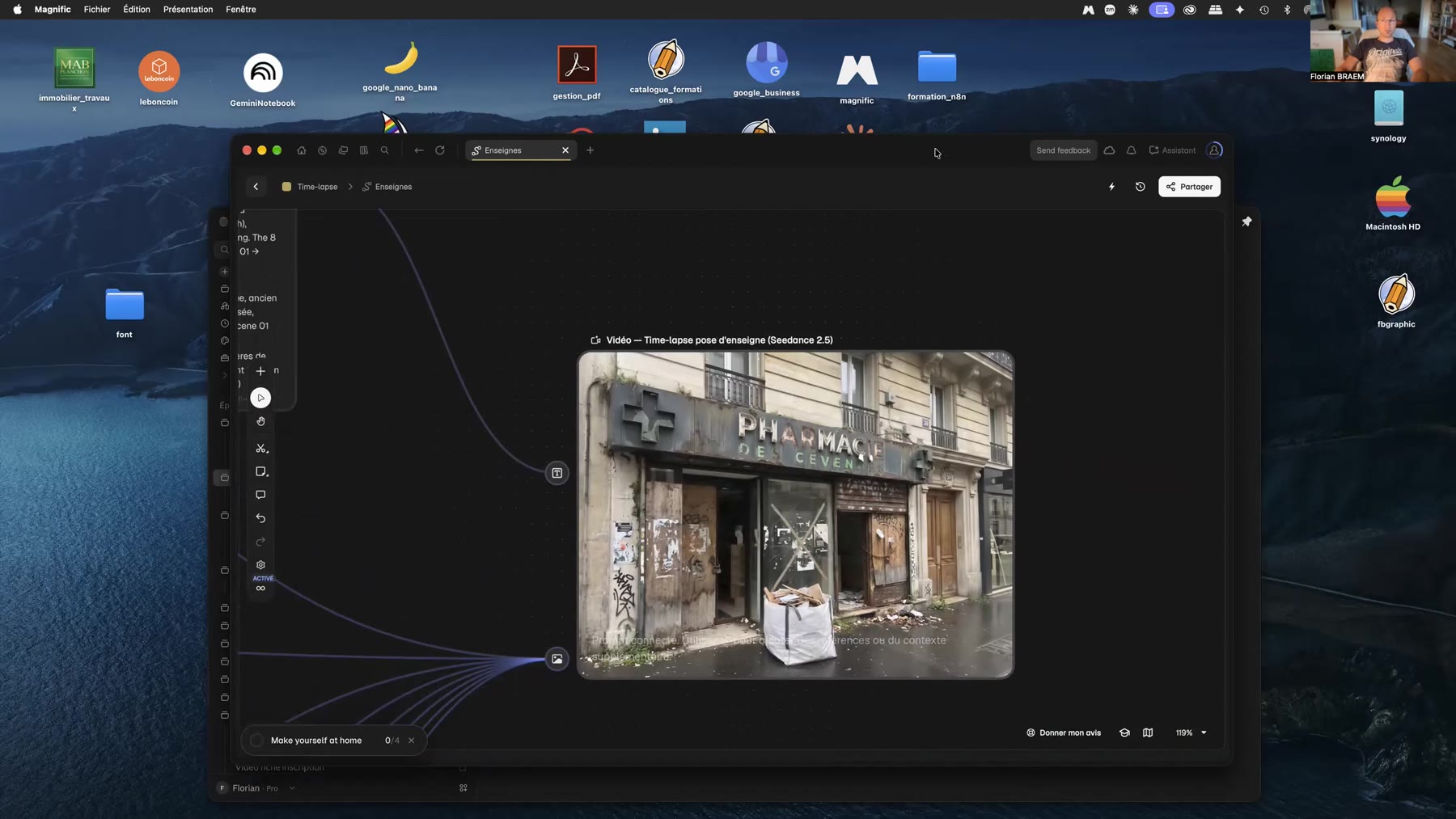Select the comment bubble tool

coord(260,495)
